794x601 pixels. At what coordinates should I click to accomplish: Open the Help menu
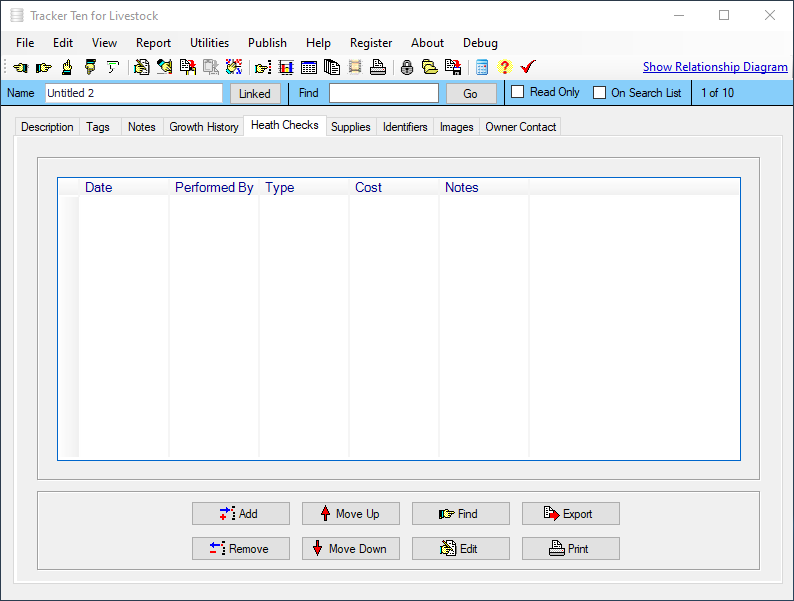[x=319, y=43]
